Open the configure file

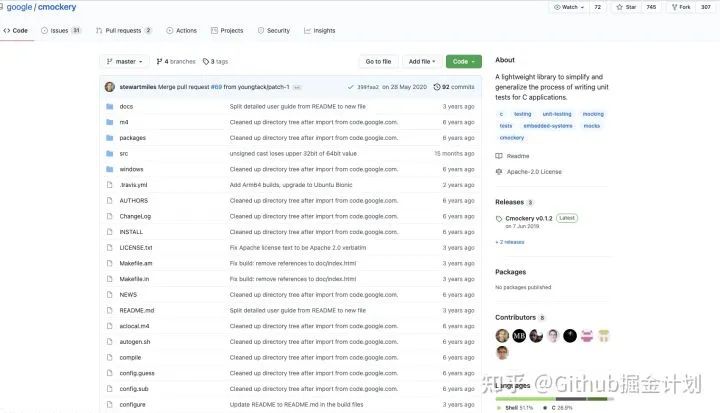coord(132,405)
